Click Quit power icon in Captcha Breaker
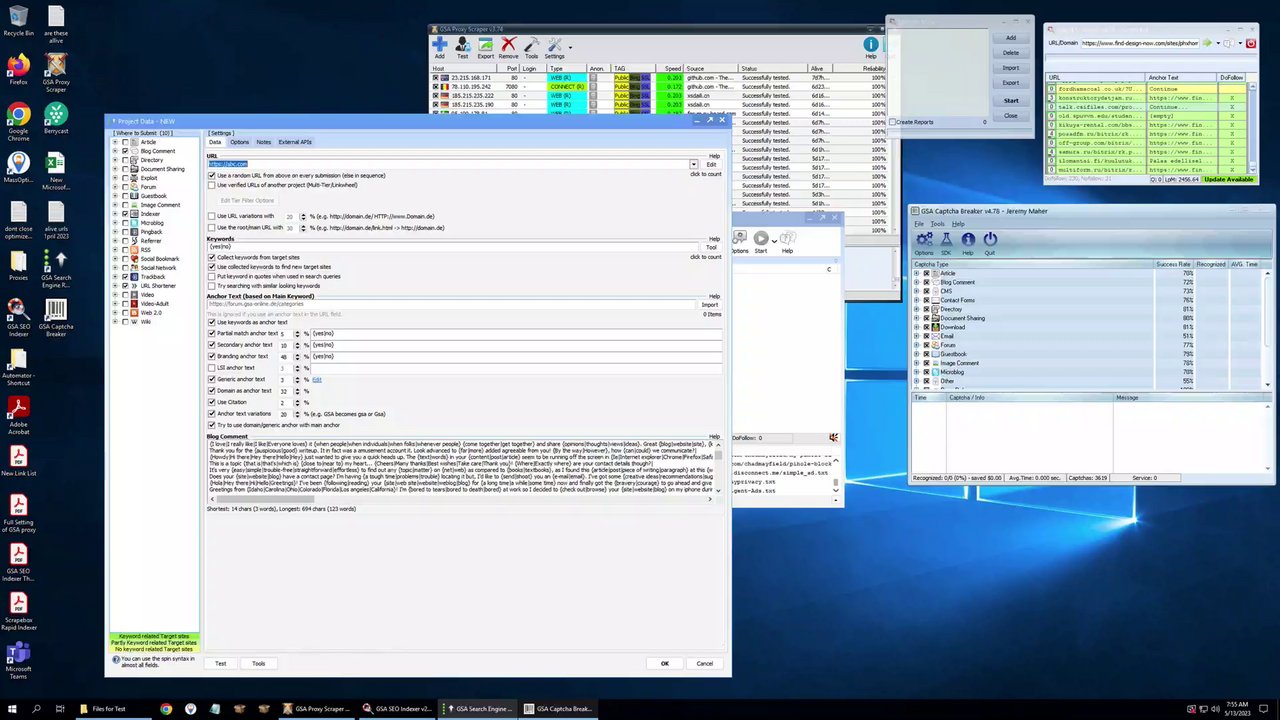 point(990,242)
